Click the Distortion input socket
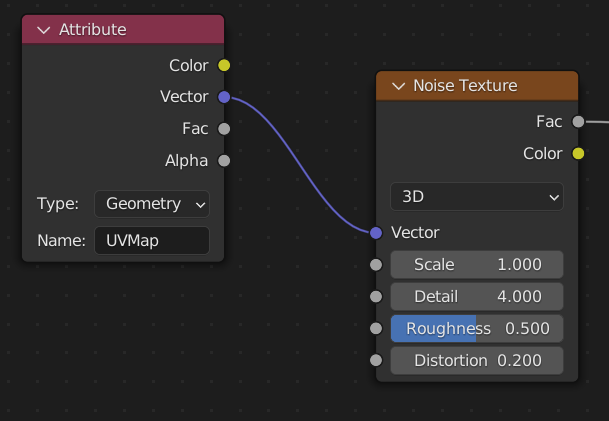 pyautogui.click(x=376, y=361)
